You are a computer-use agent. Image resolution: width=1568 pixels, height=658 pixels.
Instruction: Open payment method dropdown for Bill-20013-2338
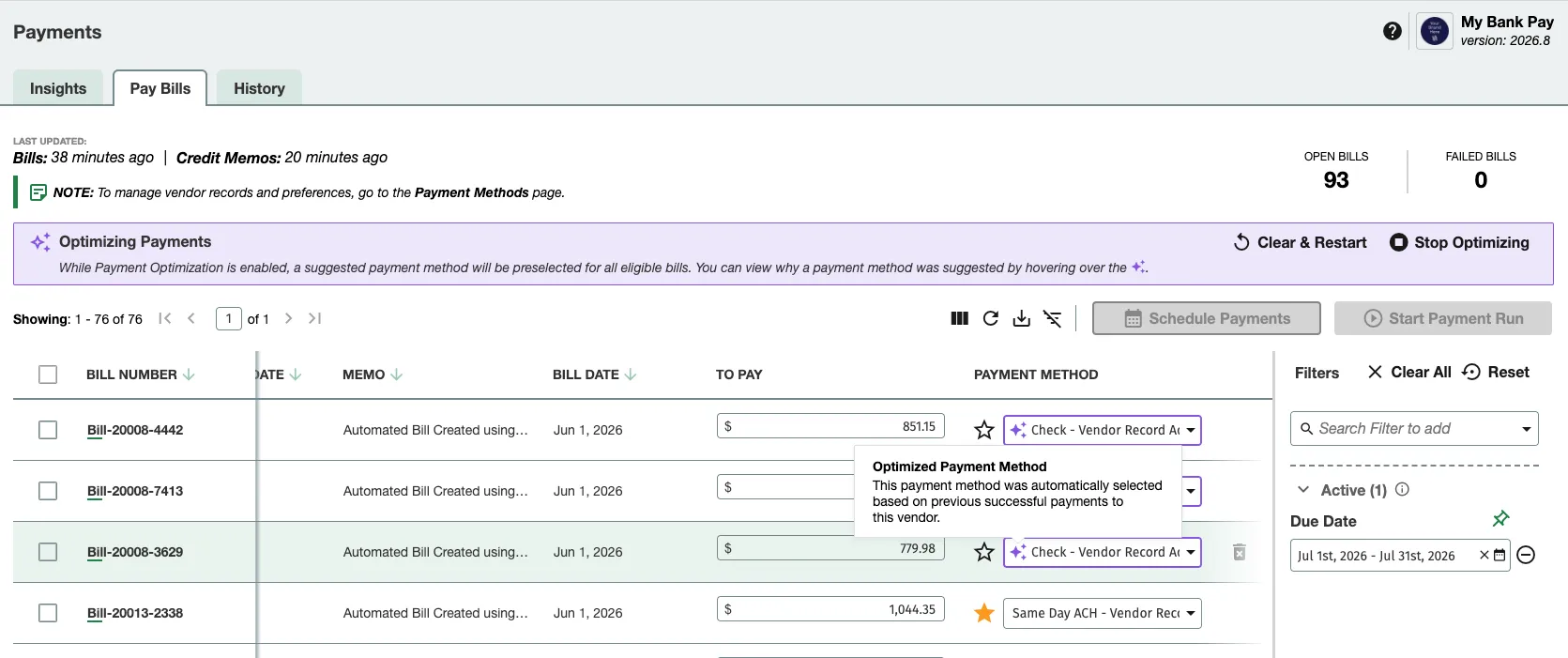(x=1103, y=613)
